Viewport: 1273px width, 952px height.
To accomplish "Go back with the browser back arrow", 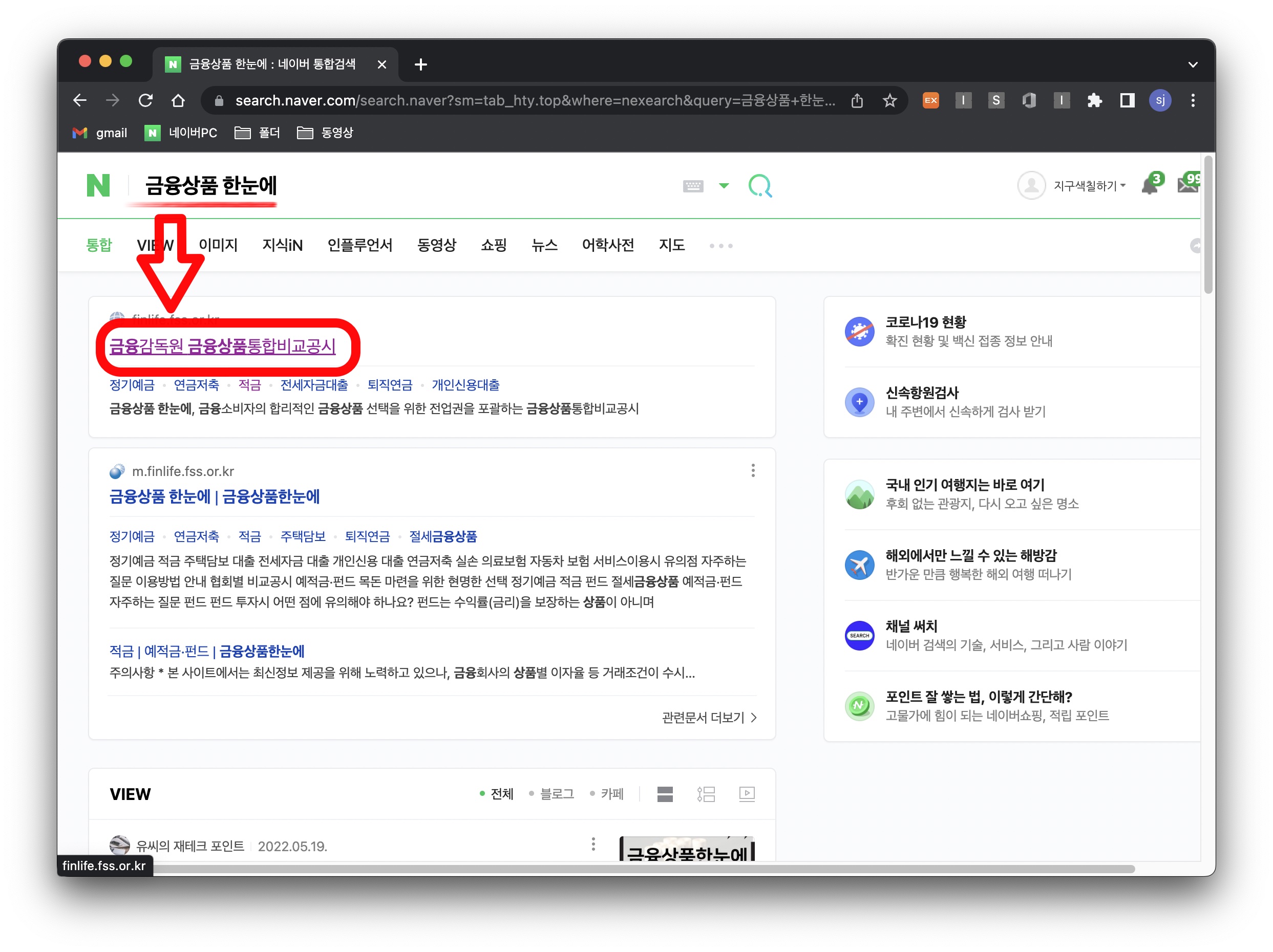I will click(x=80, y=101).
